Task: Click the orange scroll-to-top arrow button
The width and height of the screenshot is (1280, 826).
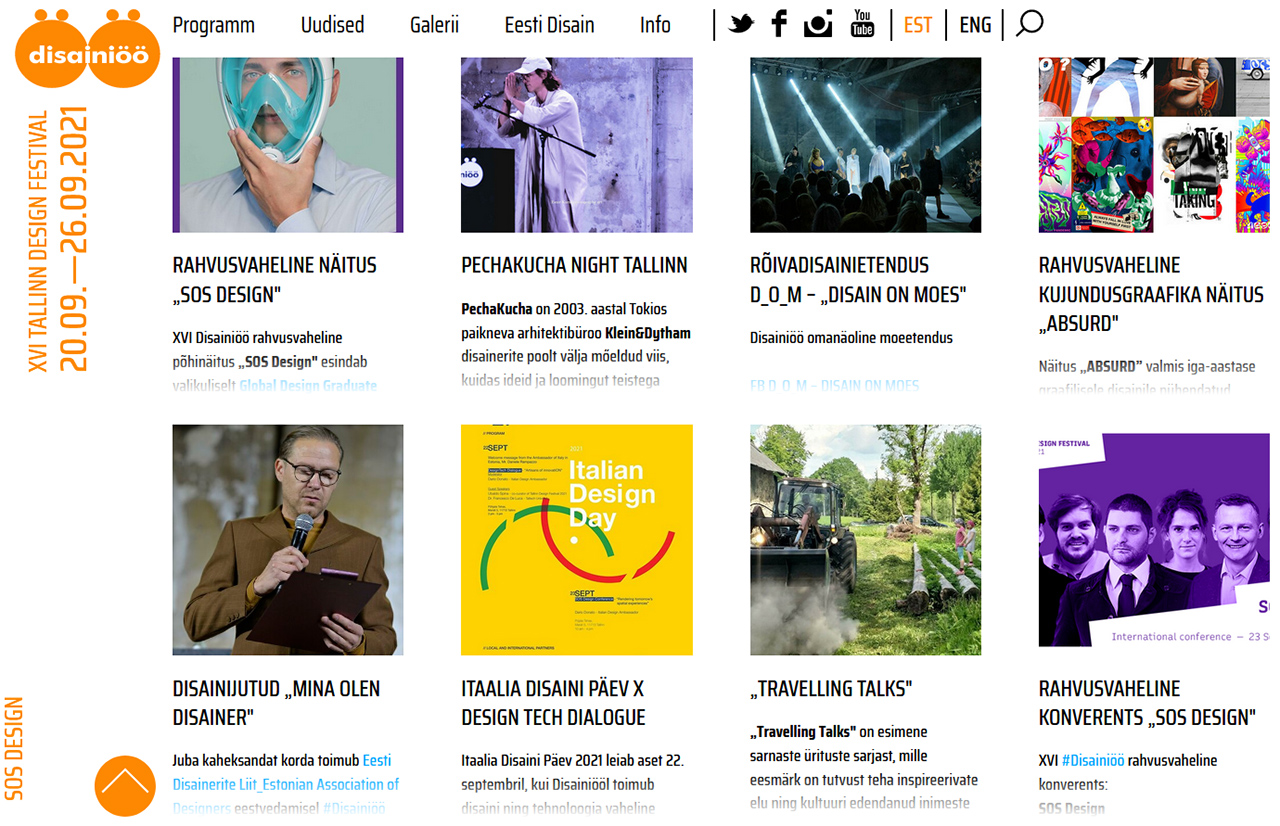Action: 125,786
